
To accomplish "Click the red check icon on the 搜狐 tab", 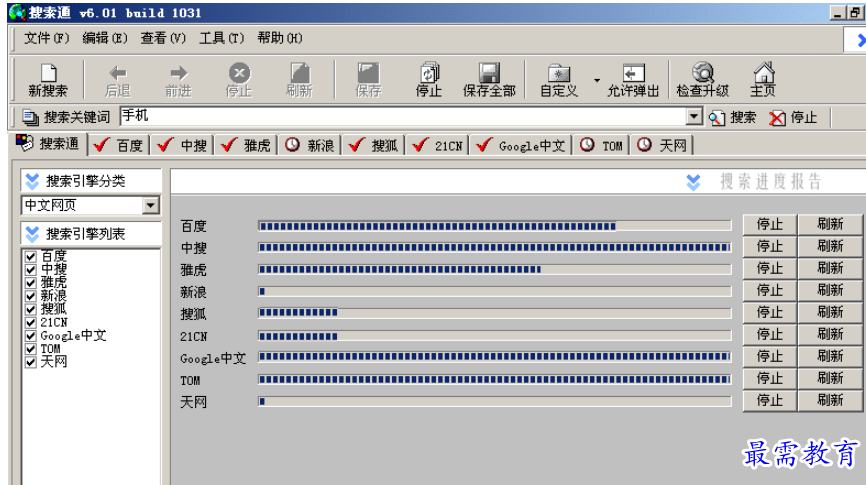I will [357, 145].
